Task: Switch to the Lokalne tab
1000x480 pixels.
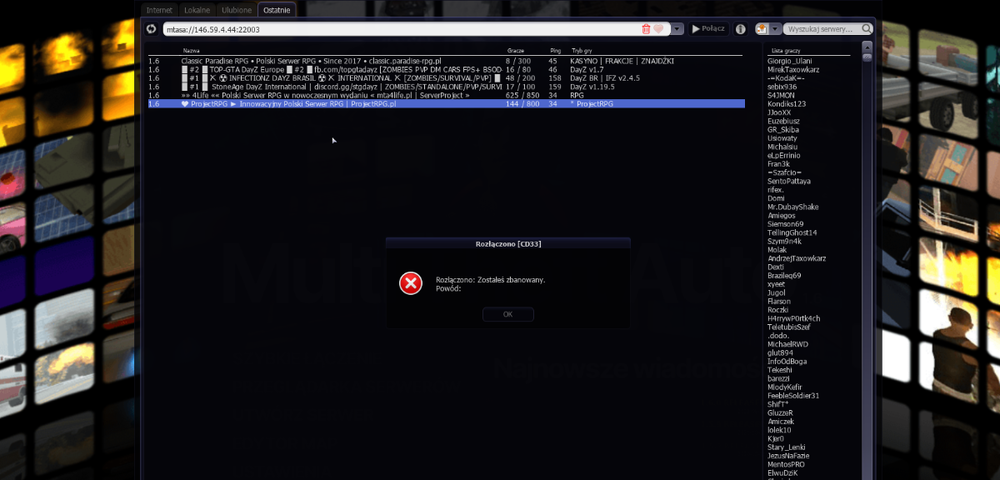Action: pos(197,10)
